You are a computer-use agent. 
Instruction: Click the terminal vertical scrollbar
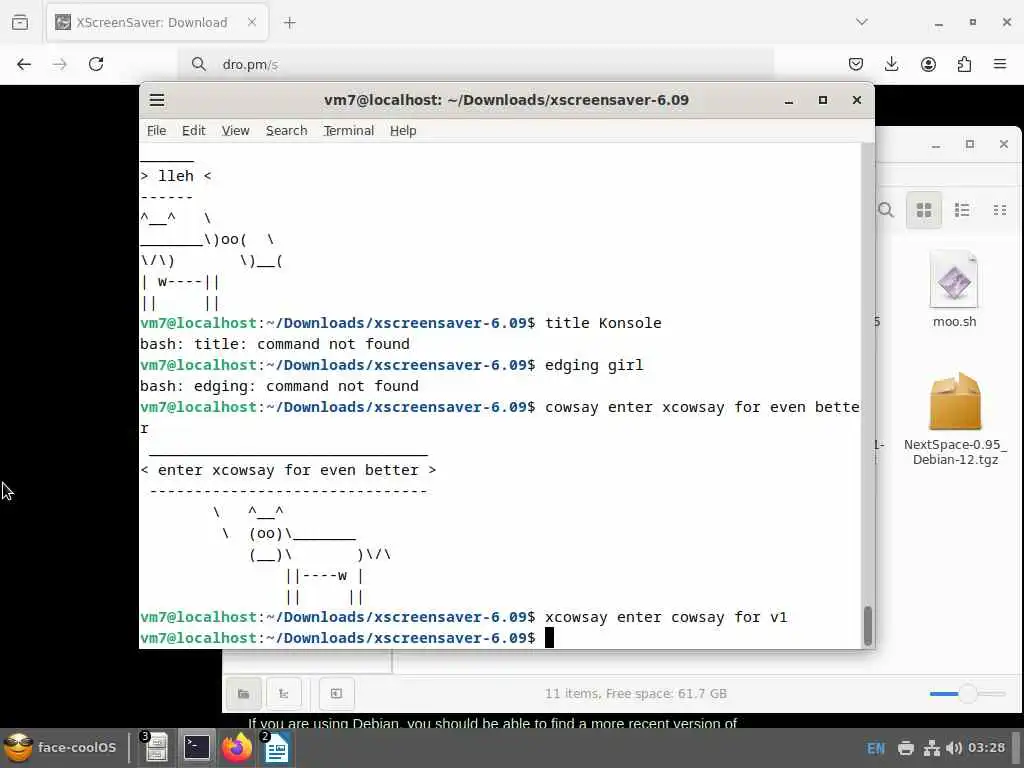tap(867, 626)
